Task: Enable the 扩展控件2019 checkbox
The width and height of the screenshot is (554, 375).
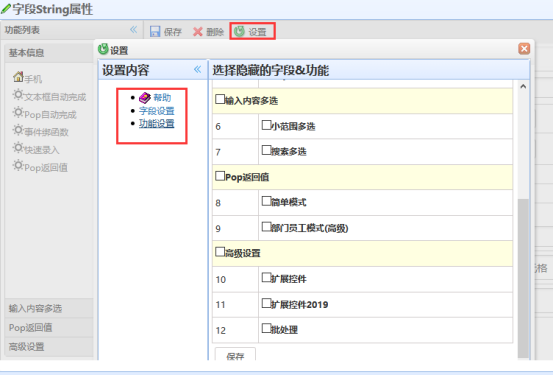Action: pos(266,303)
